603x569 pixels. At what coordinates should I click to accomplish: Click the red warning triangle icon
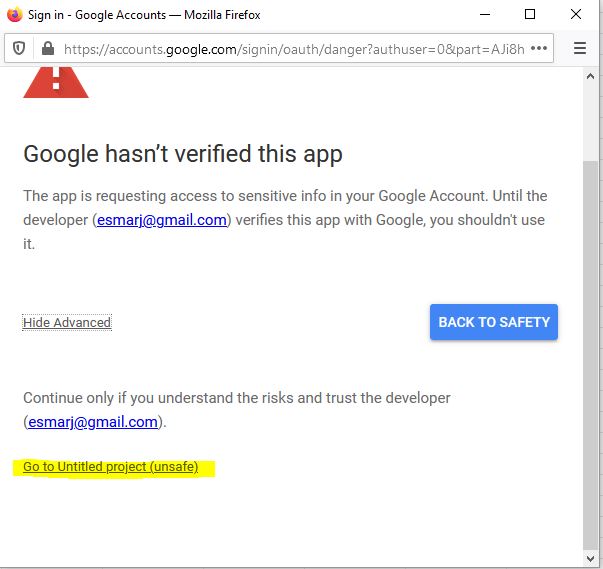tap(56, 82)
